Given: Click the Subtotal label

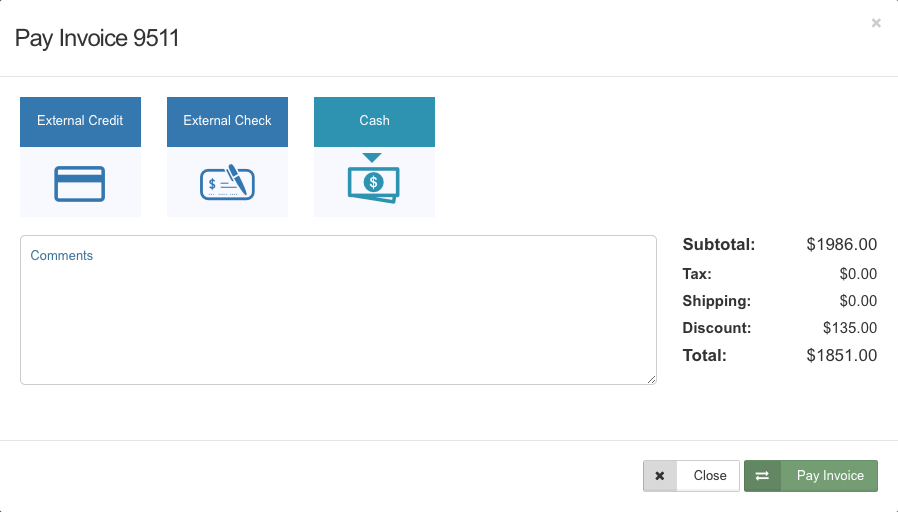Looking at the screenshot, I should 719,245.
